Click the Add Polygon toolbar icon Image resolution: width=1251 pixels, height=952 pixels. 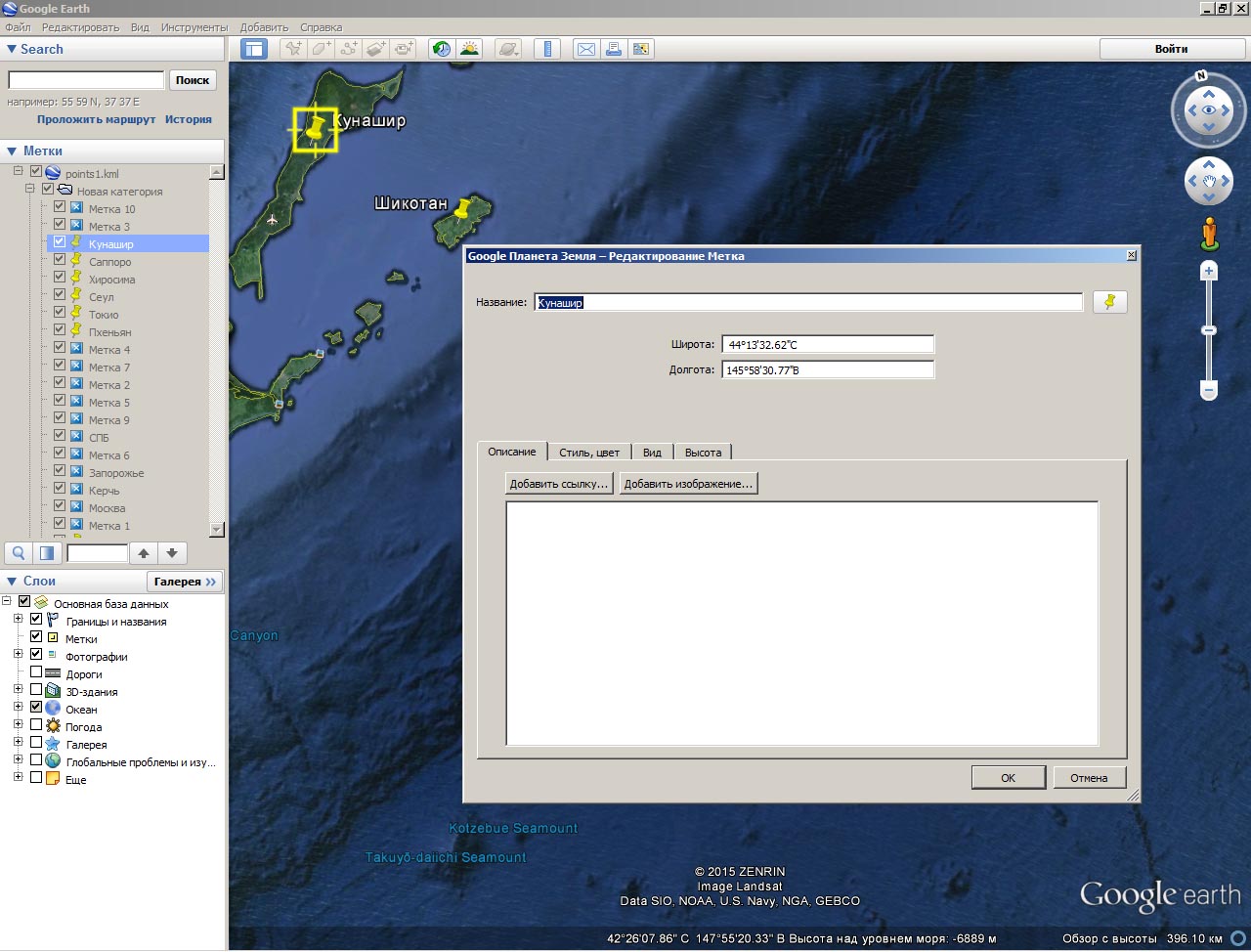pyautogui.click(x=322, y=49)
